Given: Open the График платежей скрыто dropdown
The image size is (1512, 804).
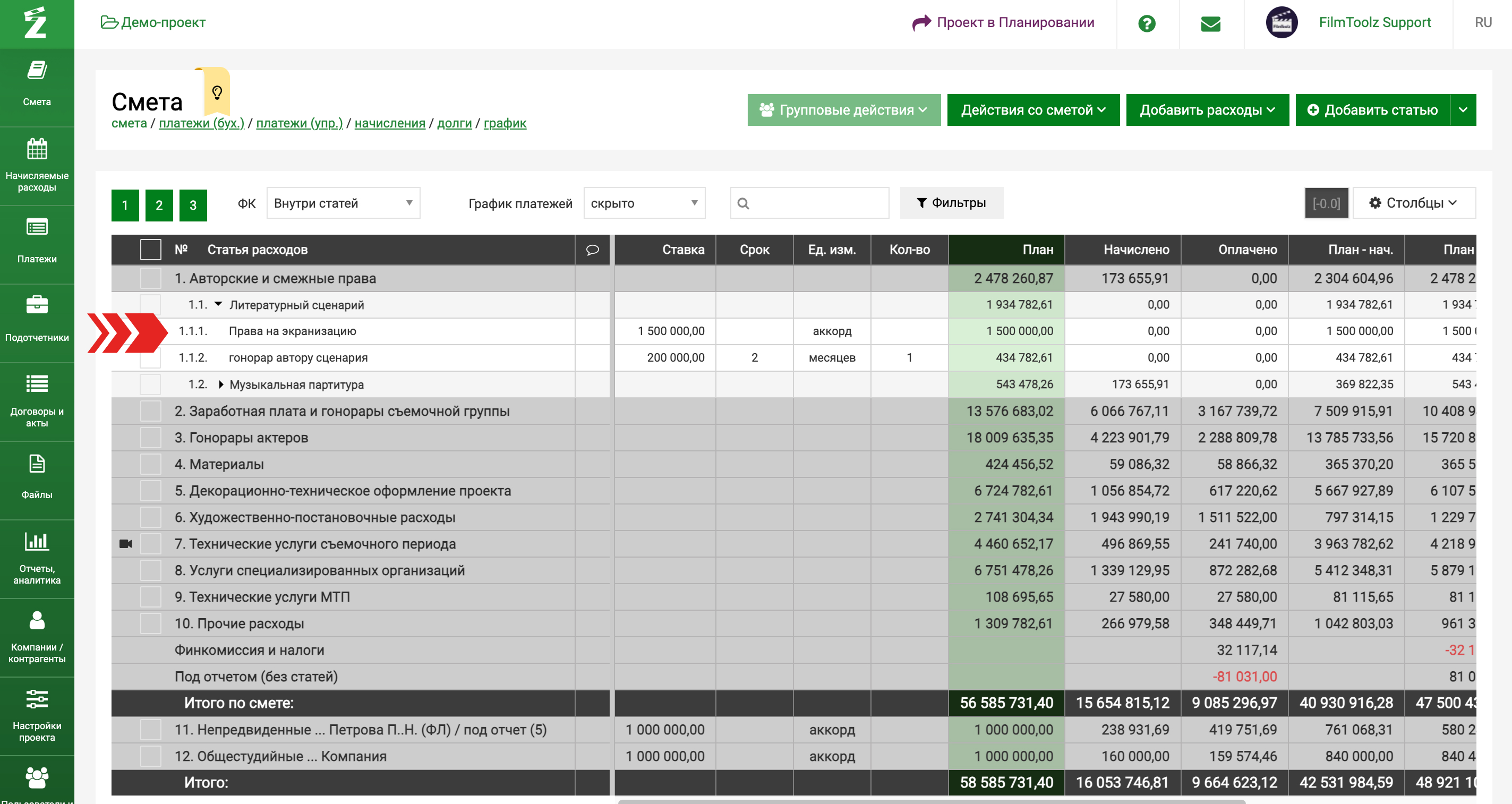Looking at the screenshot, I should (644, 203).
